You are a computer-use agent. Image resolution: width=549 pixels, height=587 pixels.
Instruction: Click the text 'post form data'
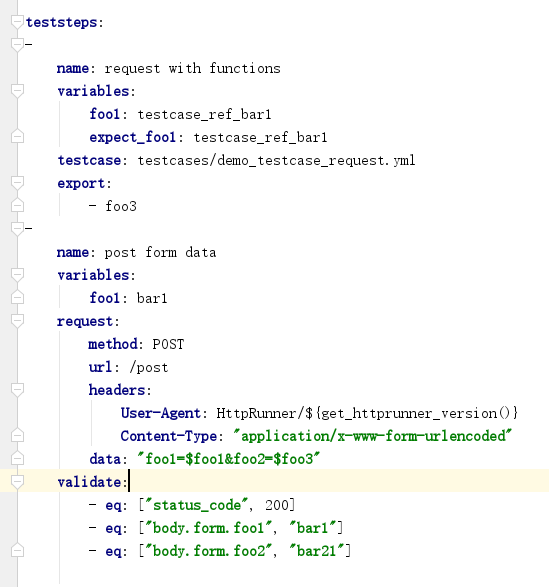pyautogui.click(x=160, y=252)
